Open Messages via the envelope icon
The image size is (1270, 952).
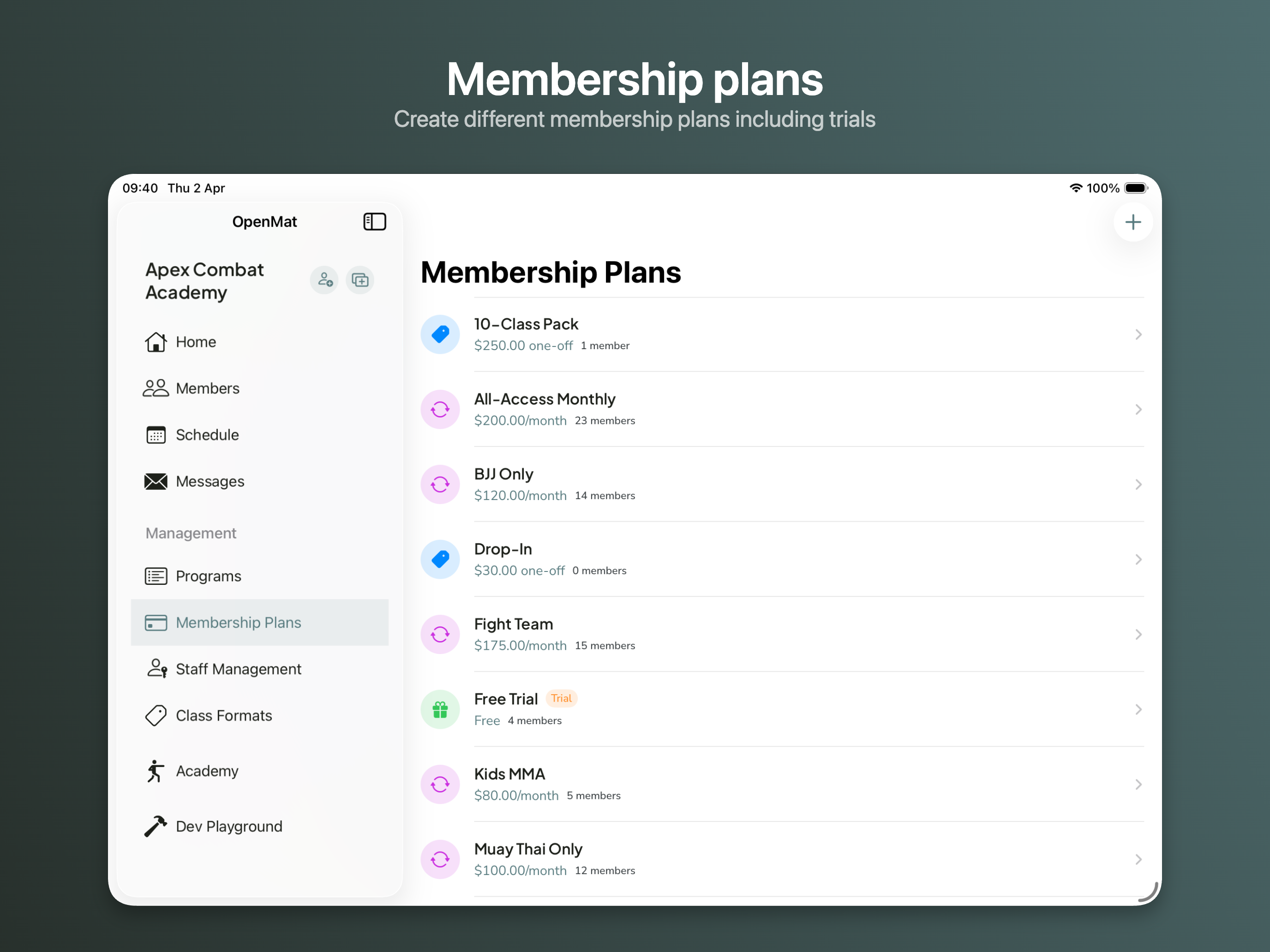[x=156, y=482]
